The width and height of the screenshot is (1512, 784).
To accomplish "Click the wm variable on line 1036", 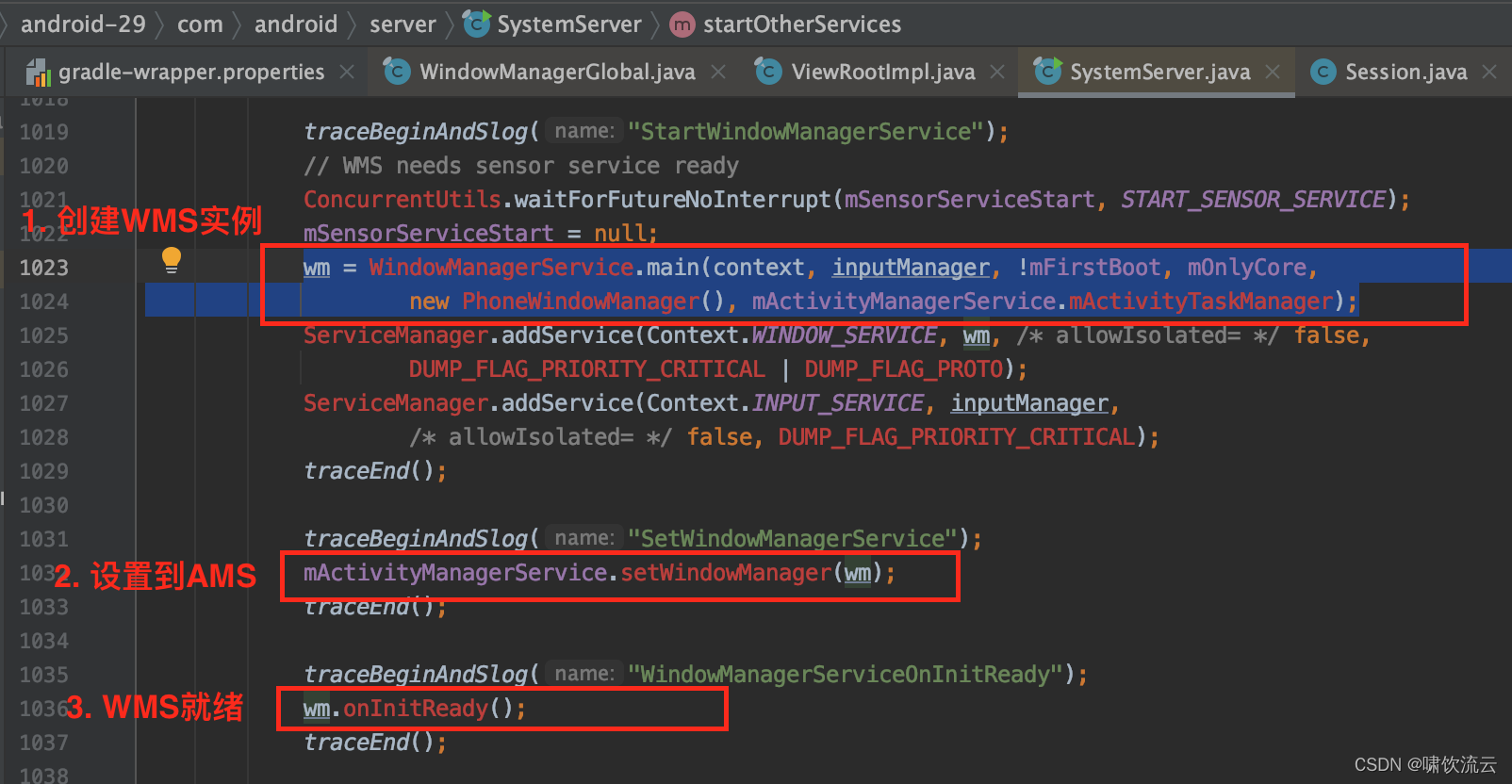I will [317, 709].
